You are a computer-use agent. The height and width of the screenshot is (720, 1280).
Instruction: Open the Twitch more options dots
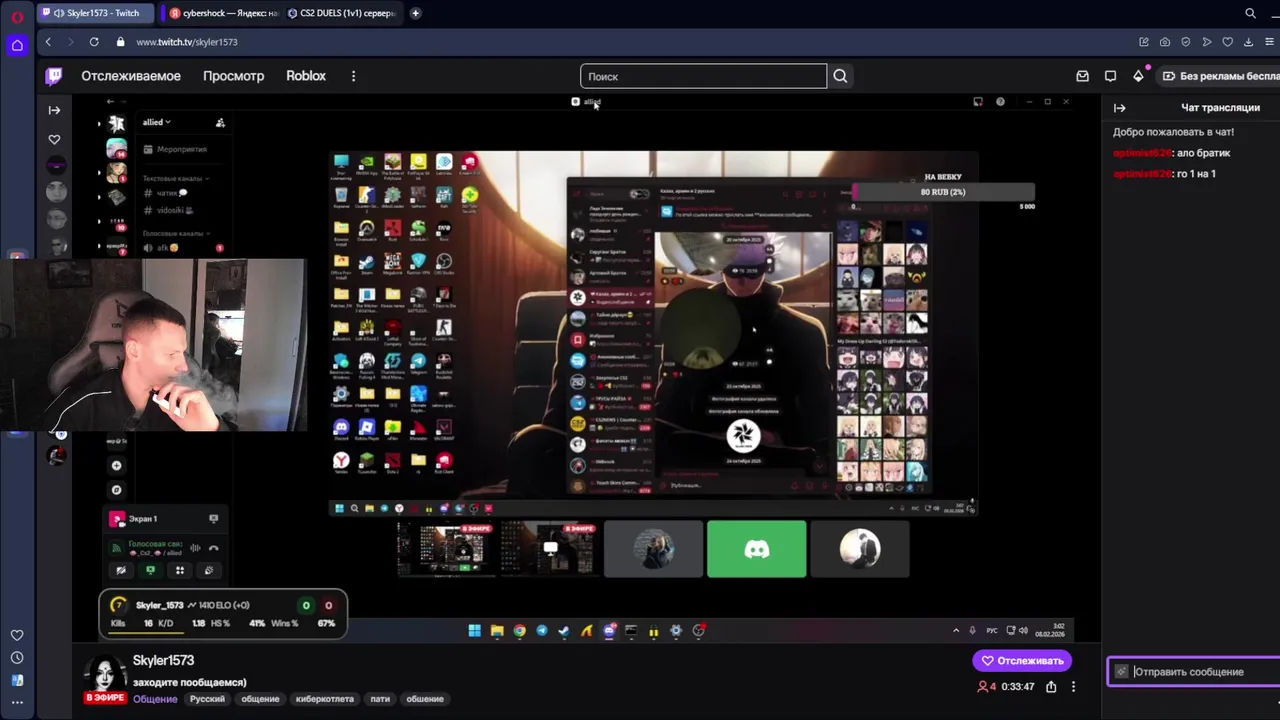(x=353, y=76)
